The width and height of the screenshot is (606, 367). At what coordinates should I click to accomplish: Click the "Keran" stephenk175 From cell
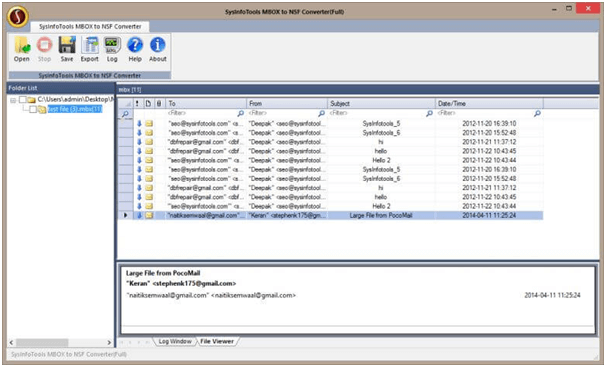coord(287,215)
